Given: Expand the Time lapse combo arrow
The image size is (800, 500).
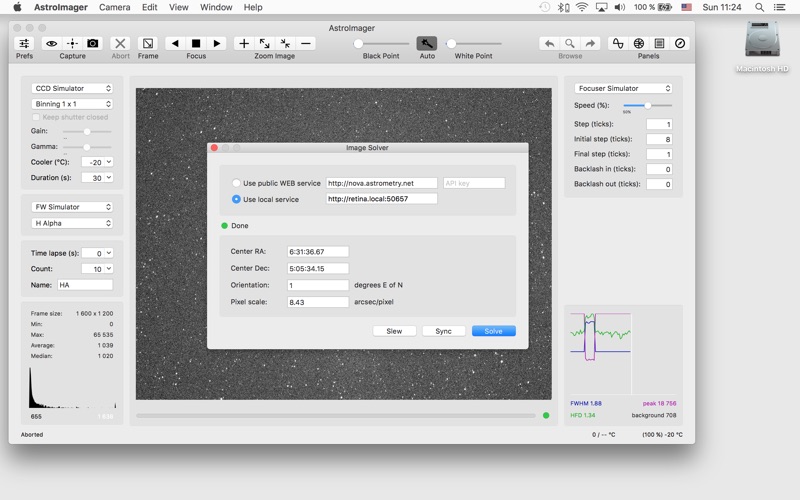Looking at the screenshot, I should 109,253.
